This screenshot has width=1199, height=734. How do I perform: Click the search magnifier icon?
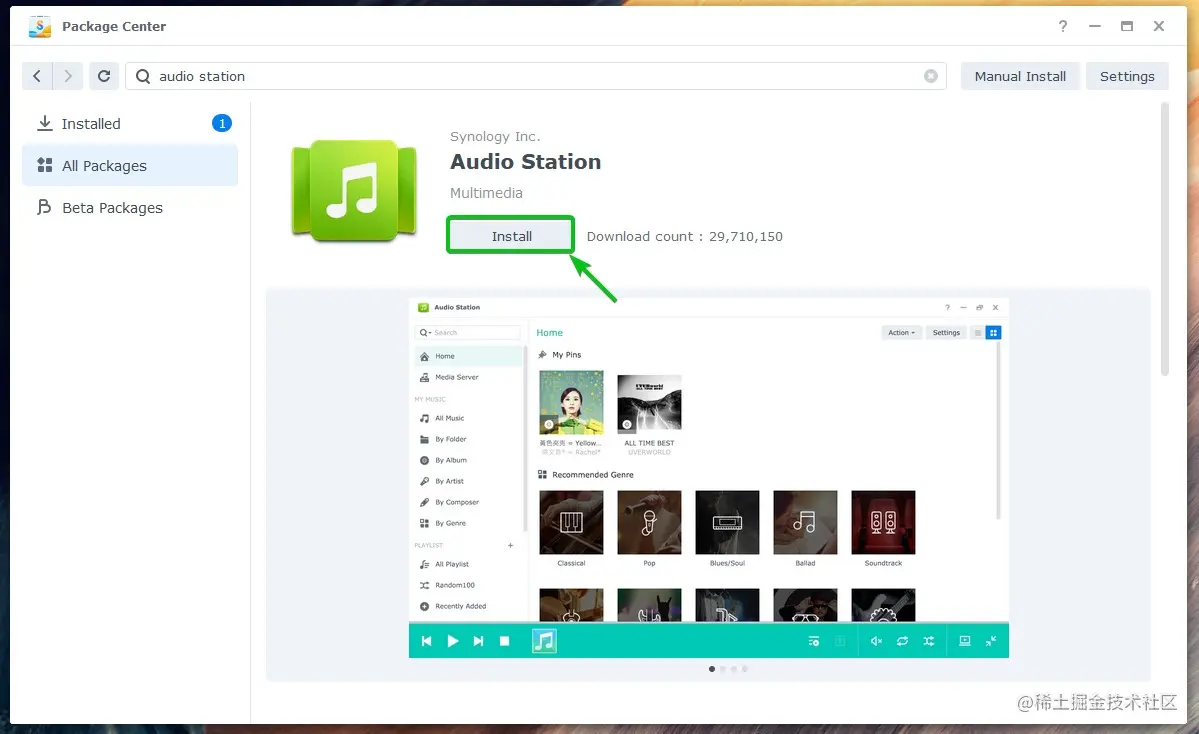[x=143, y=76]
